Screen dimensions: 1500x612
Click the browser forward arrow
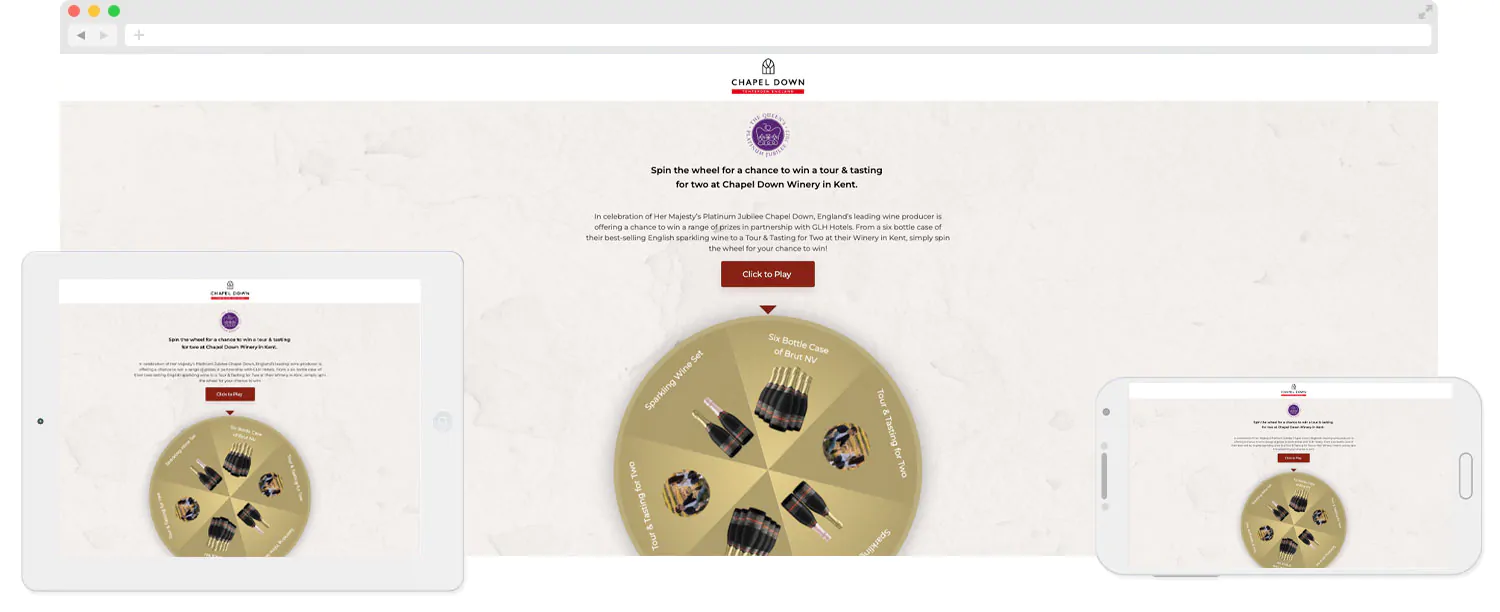[103, 35]
